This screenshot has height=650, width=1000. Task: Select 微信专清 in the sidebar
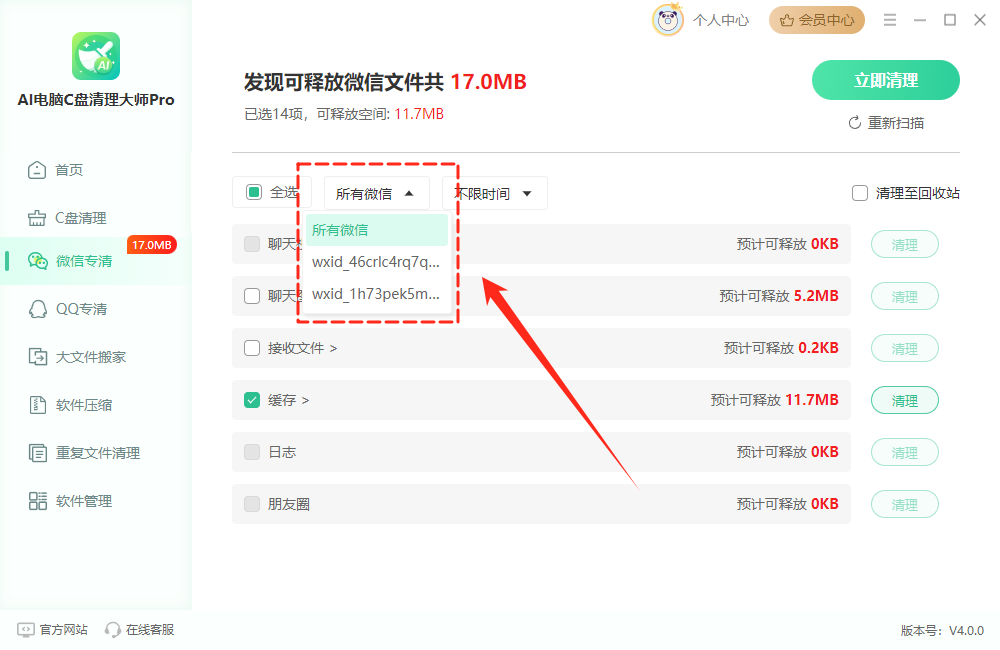coord(70,261)
